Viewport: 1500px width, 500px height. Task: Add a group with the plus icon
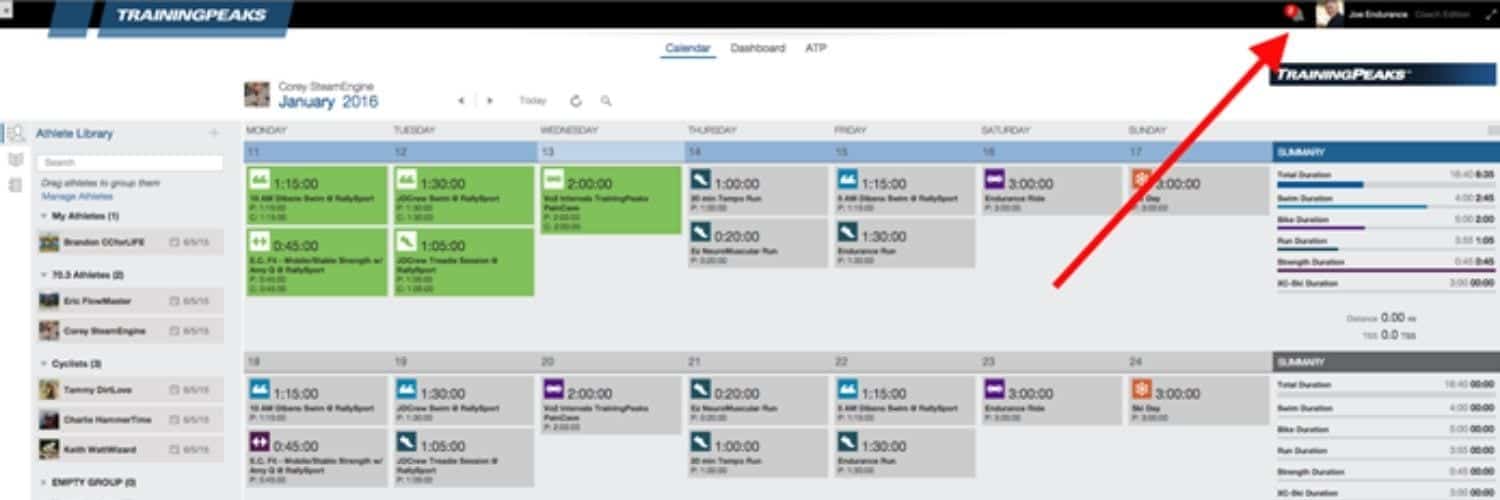(213, 133)
